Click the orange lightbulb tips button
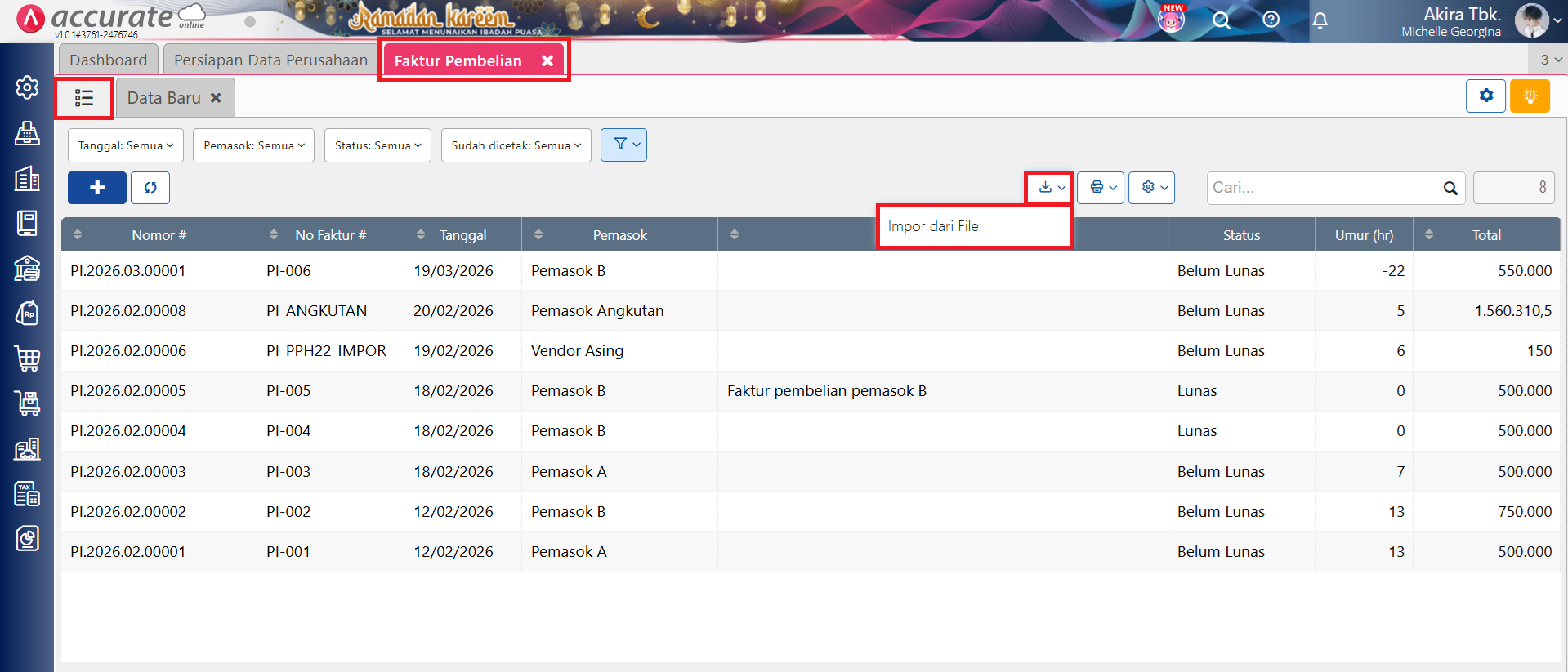The height and width of the screenshot is (672, 1568). pos(1530,96)
